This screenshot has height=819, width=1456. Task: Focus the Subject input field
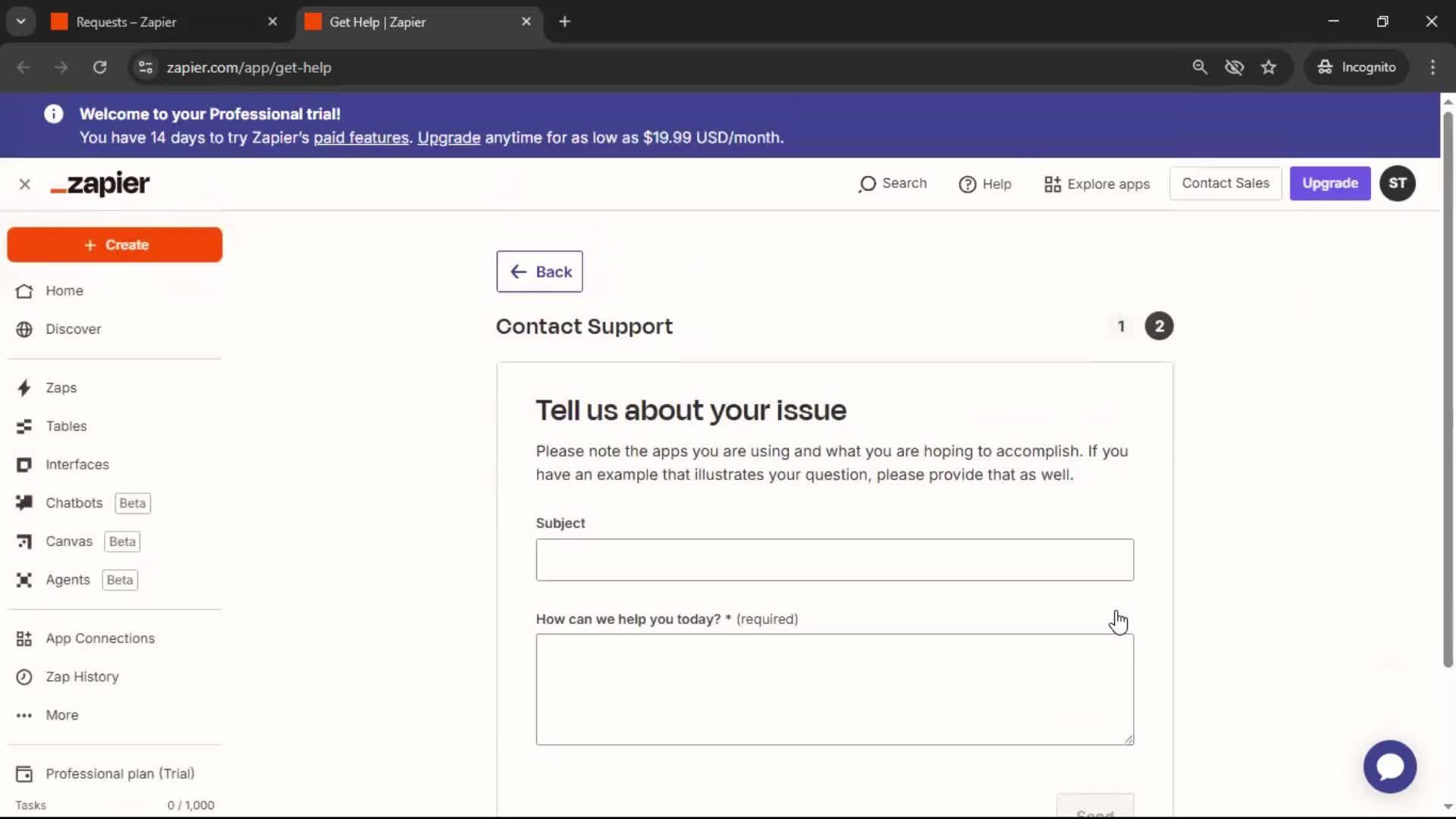point(835,560)
